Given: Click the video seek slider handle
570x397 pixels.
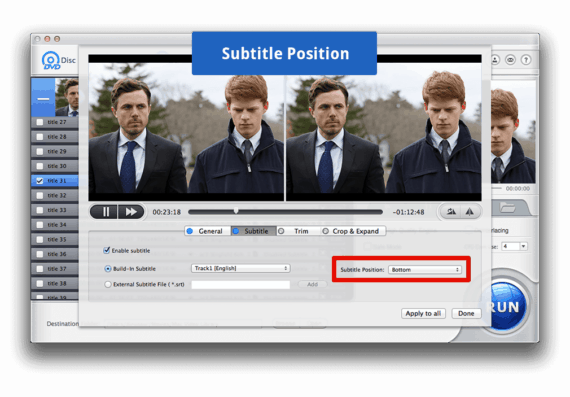Looking at the screenshot, I should pos(236,210).
